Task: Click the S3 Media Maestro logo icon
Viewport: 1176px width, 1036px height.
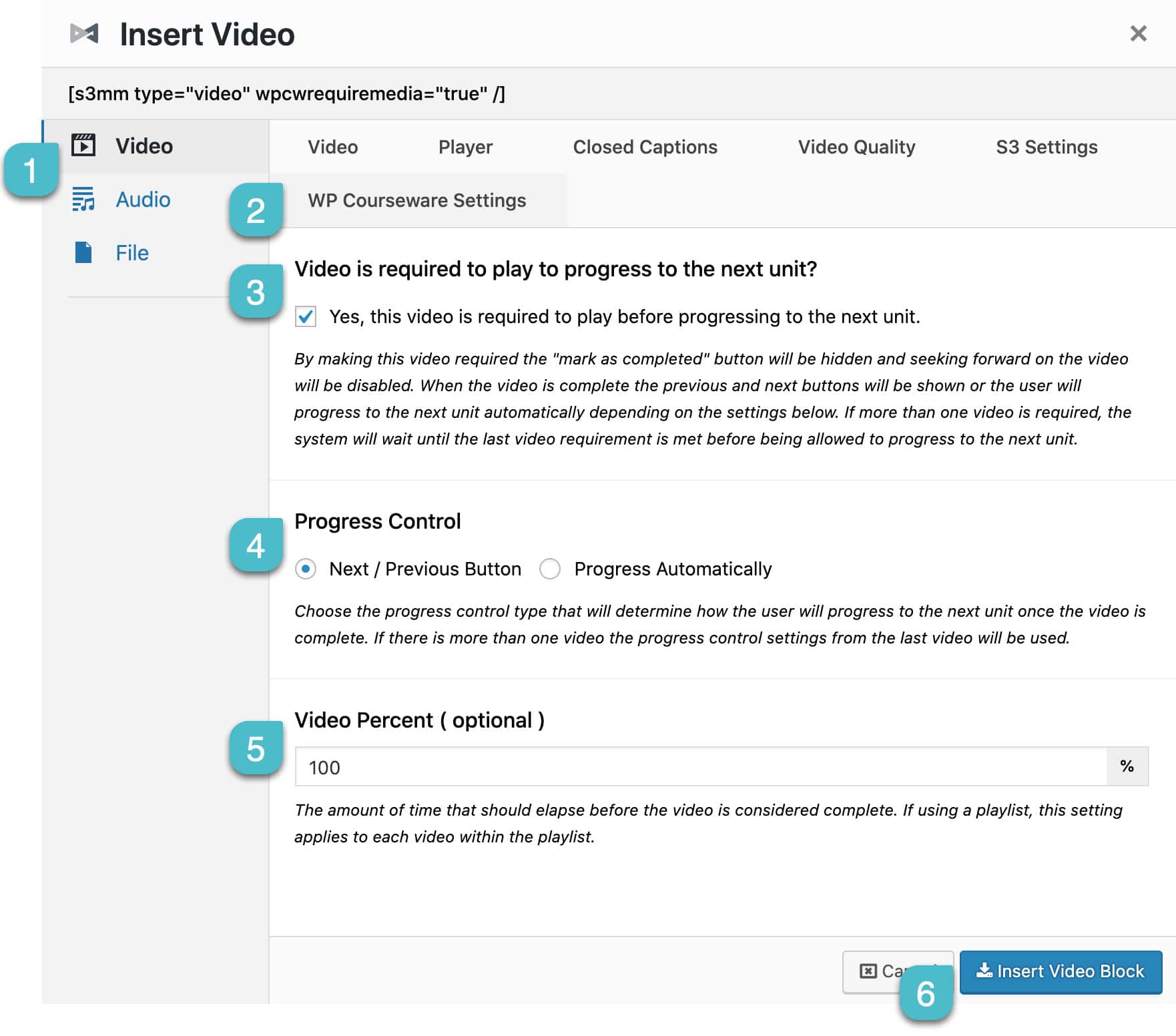Action: [84, 33]
